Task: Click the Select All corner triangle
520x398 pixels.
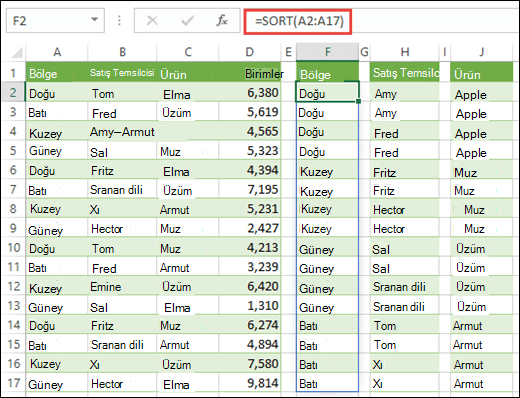Action: (x=17, y=52)
